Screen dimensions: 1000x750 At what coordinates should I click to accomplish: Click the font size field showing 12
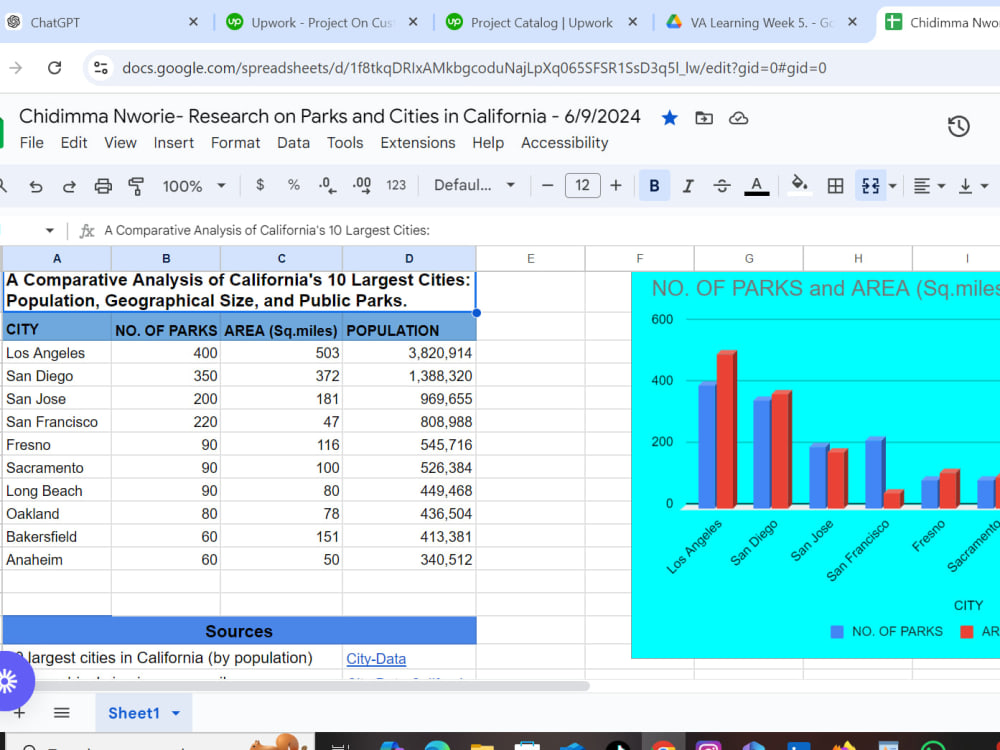582,186
